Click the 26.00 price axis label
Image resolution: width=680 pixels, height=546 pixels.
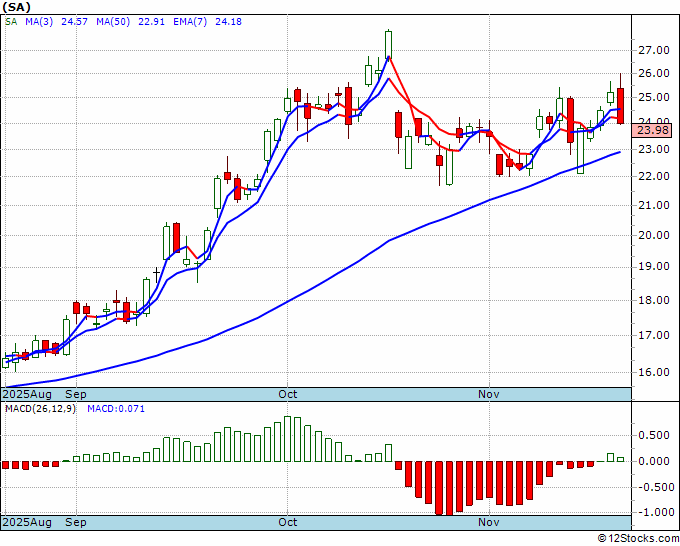coord(654,73)
